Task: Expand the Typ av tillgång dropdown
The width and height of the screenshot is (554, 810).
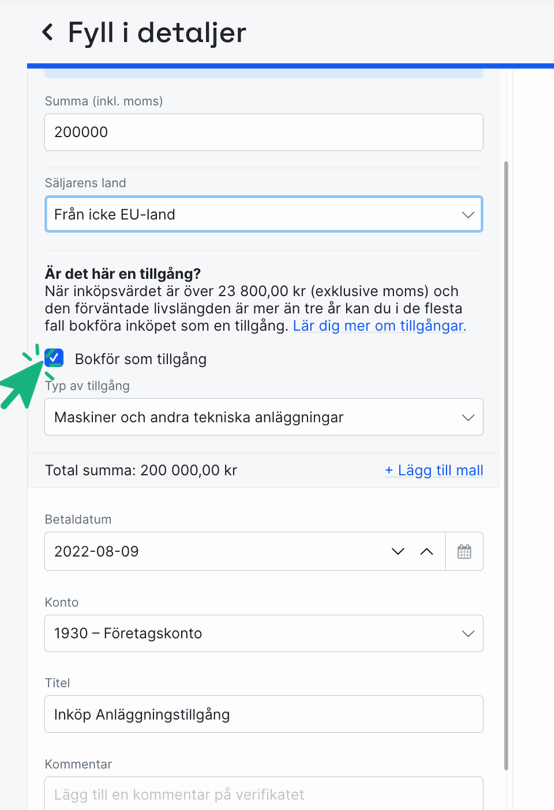Action: coord(264,417)
